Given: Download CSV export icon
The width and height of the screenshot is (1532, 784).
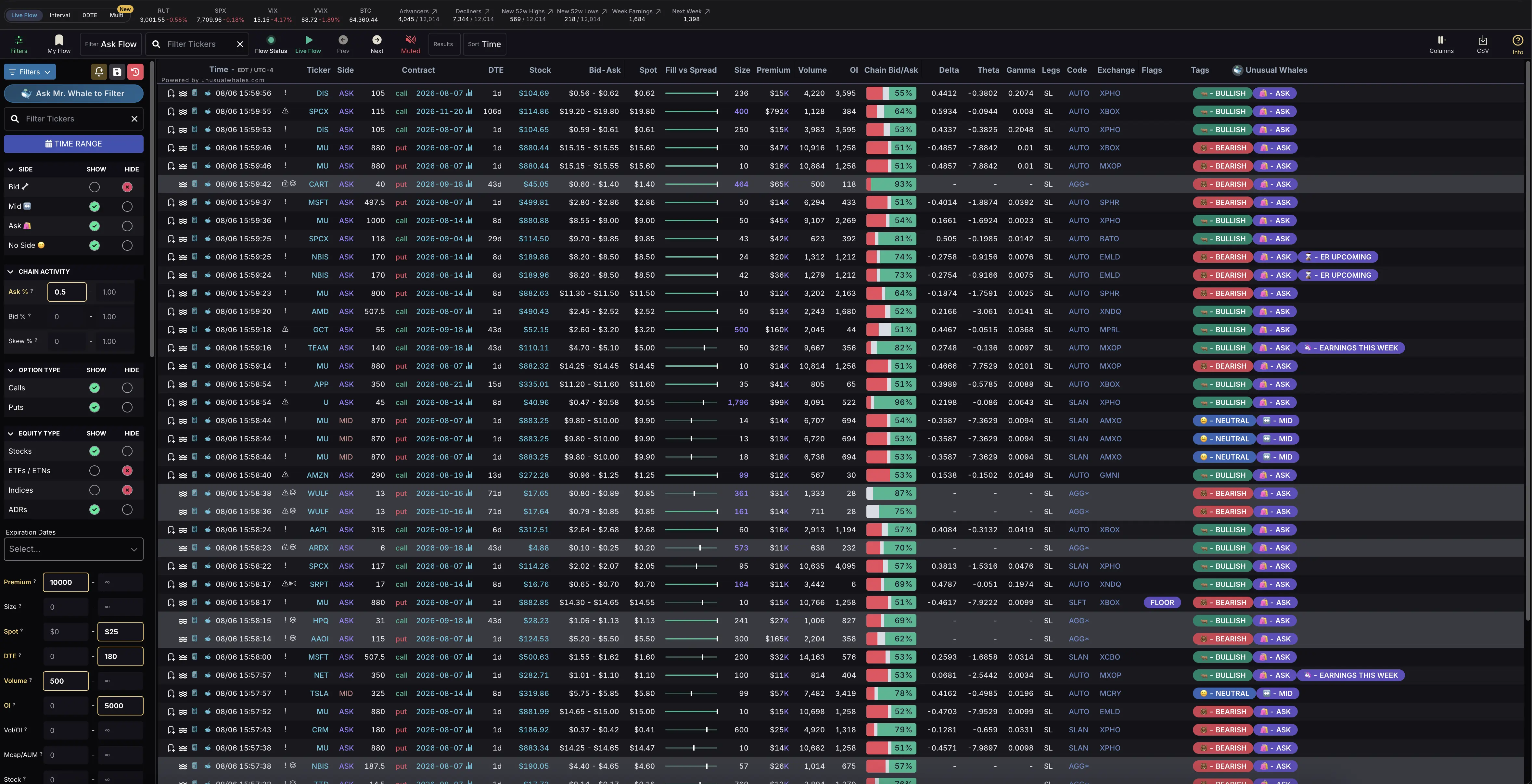Looking at the screenshot, I should click(x=1483, y=40).
